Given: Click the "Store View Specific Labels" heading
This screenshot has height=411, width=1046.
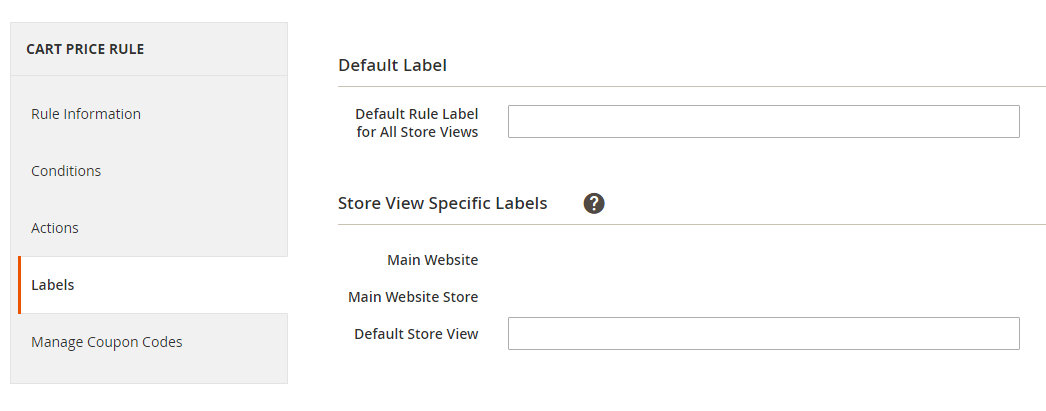Looking at the screenshot, I should 442,203.
